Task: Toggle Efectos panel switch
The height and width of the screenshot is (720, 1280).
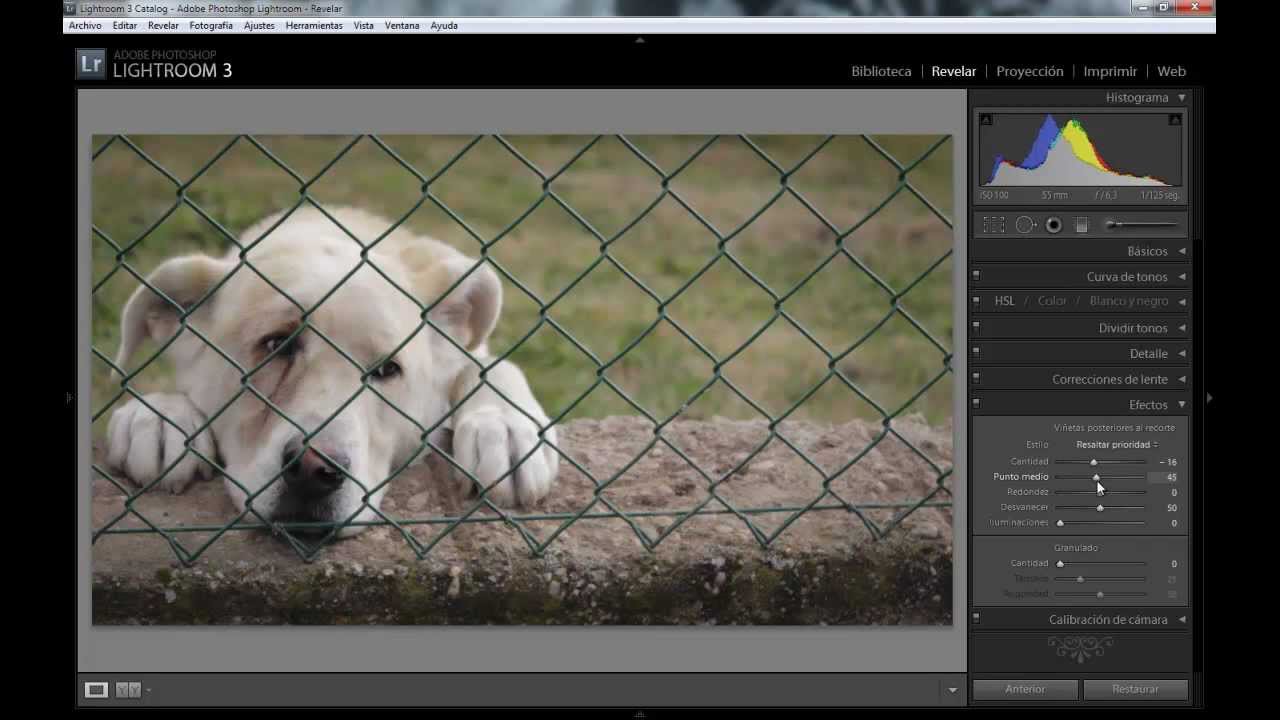Action: (x=976, y=403)
